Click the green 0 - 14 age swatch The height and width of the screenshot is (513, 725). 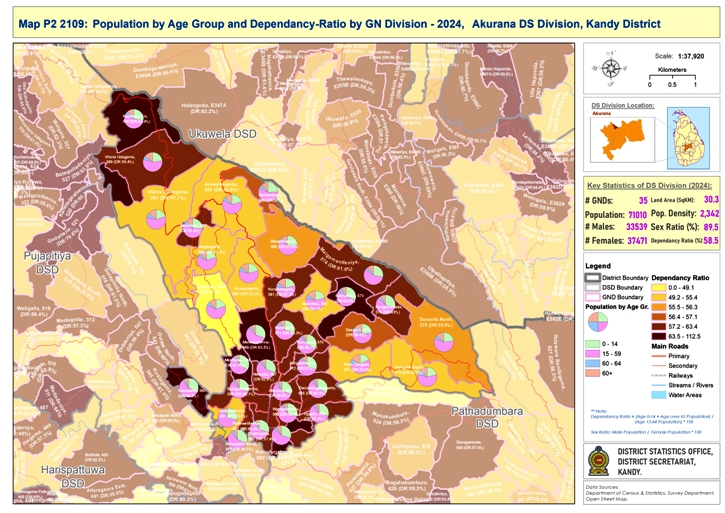(x=593, y=344)
